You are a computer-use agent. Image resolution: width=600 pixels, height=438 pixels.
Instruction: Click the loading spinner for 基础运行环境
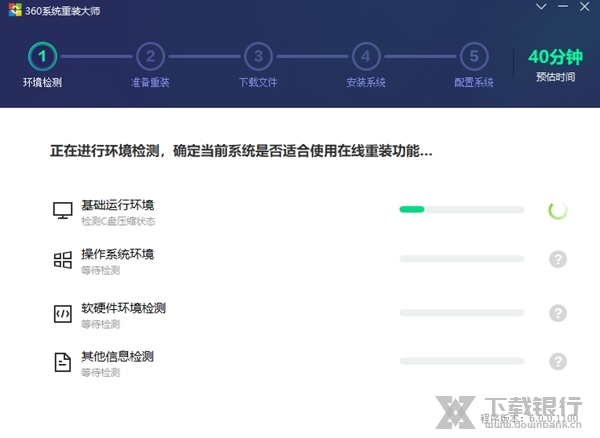tap(558, 210)
